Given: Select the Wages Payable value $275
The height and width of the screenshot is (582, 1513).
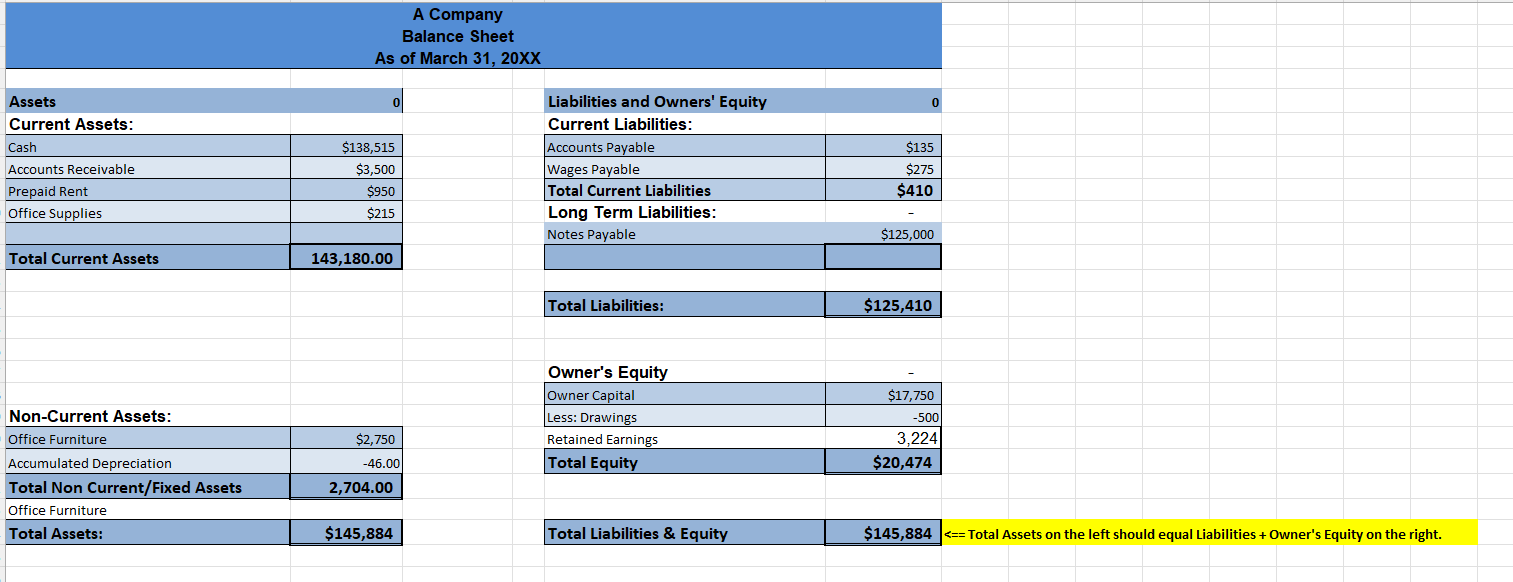Looking at the screenshot, I should tap(882, 168).
